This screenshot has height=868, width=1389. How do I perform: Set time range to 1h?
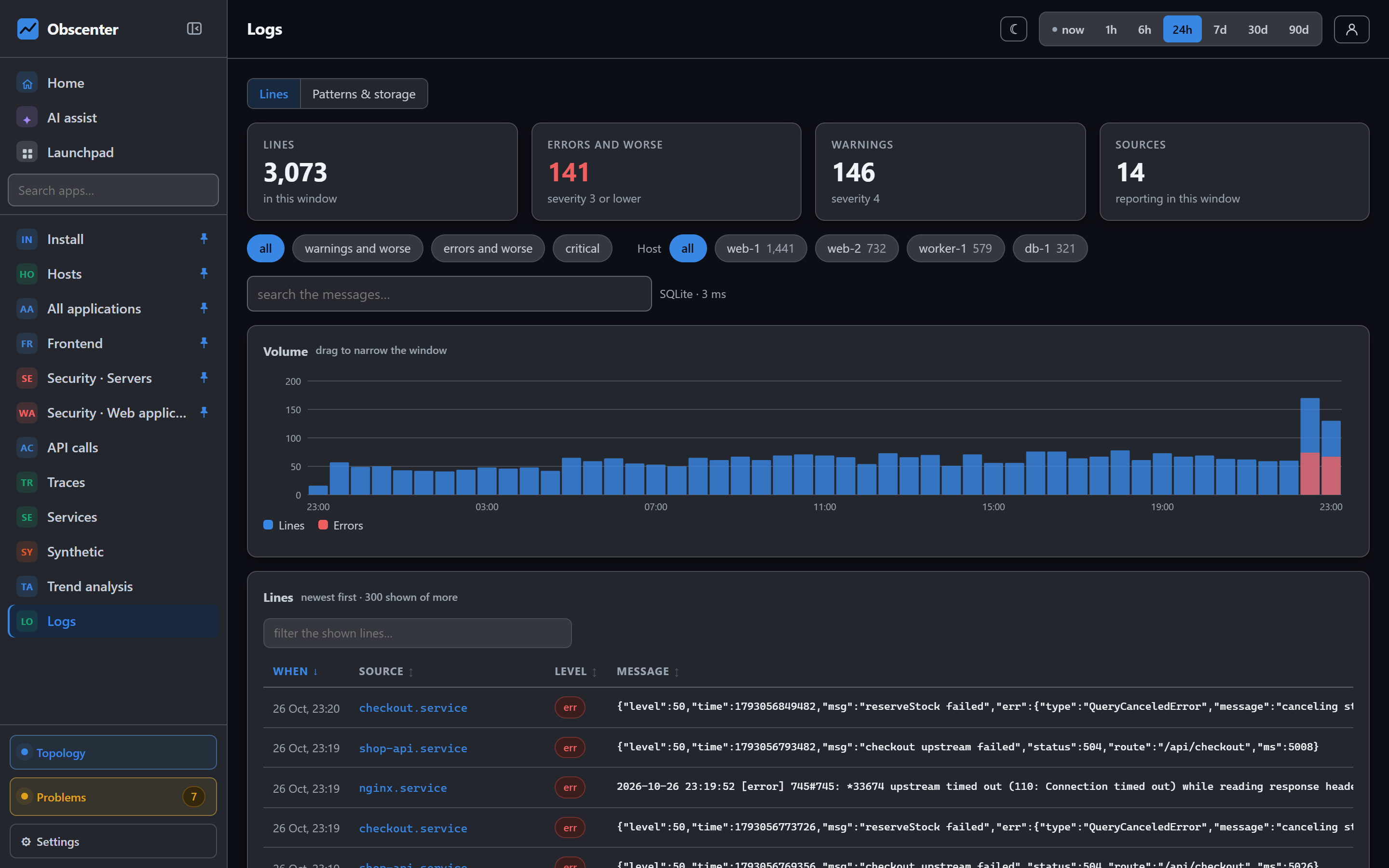click(1111, 29)
